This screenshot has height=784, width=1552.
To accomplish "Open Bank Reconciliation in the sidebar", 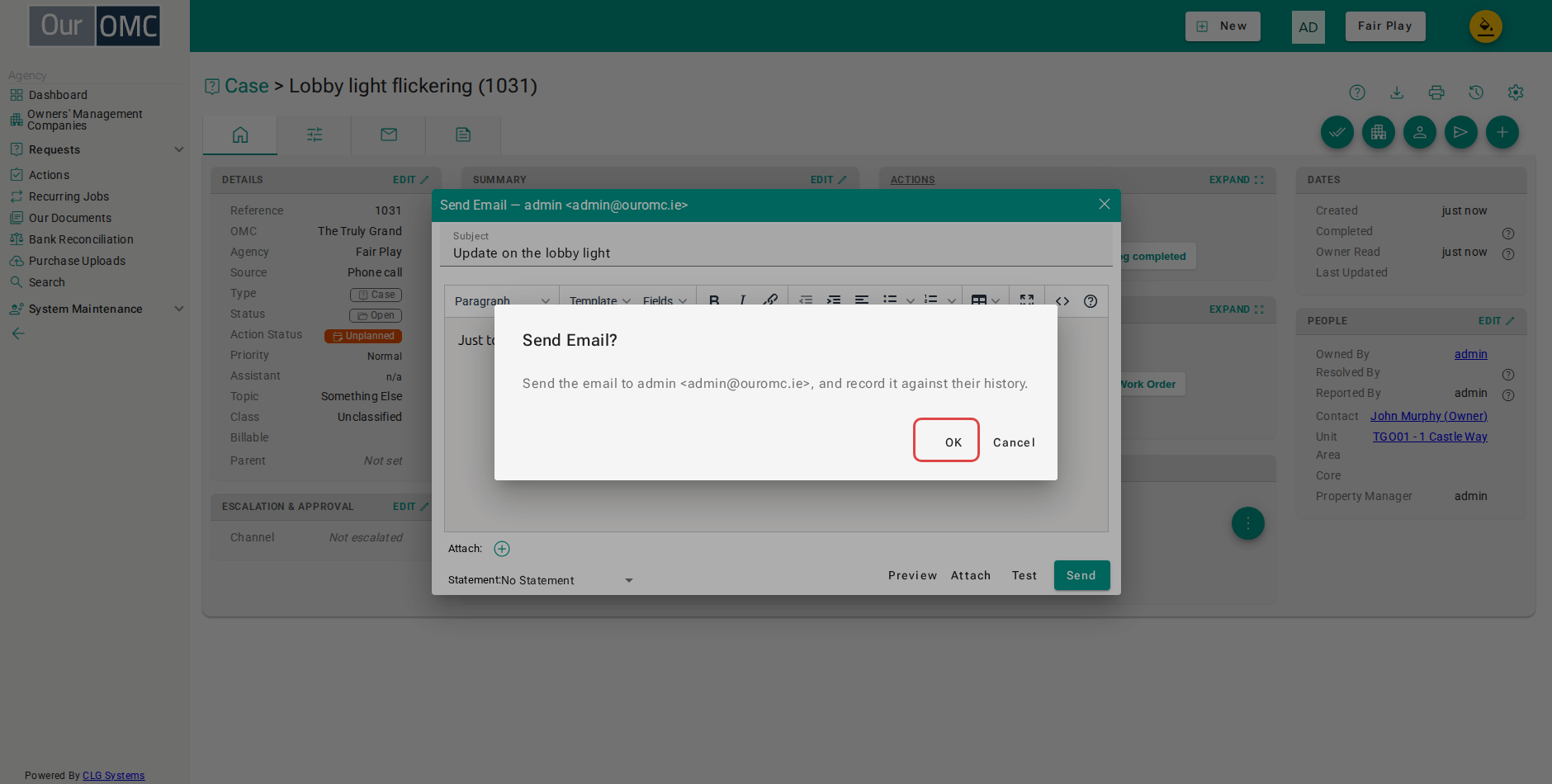I will click(81, 239).
